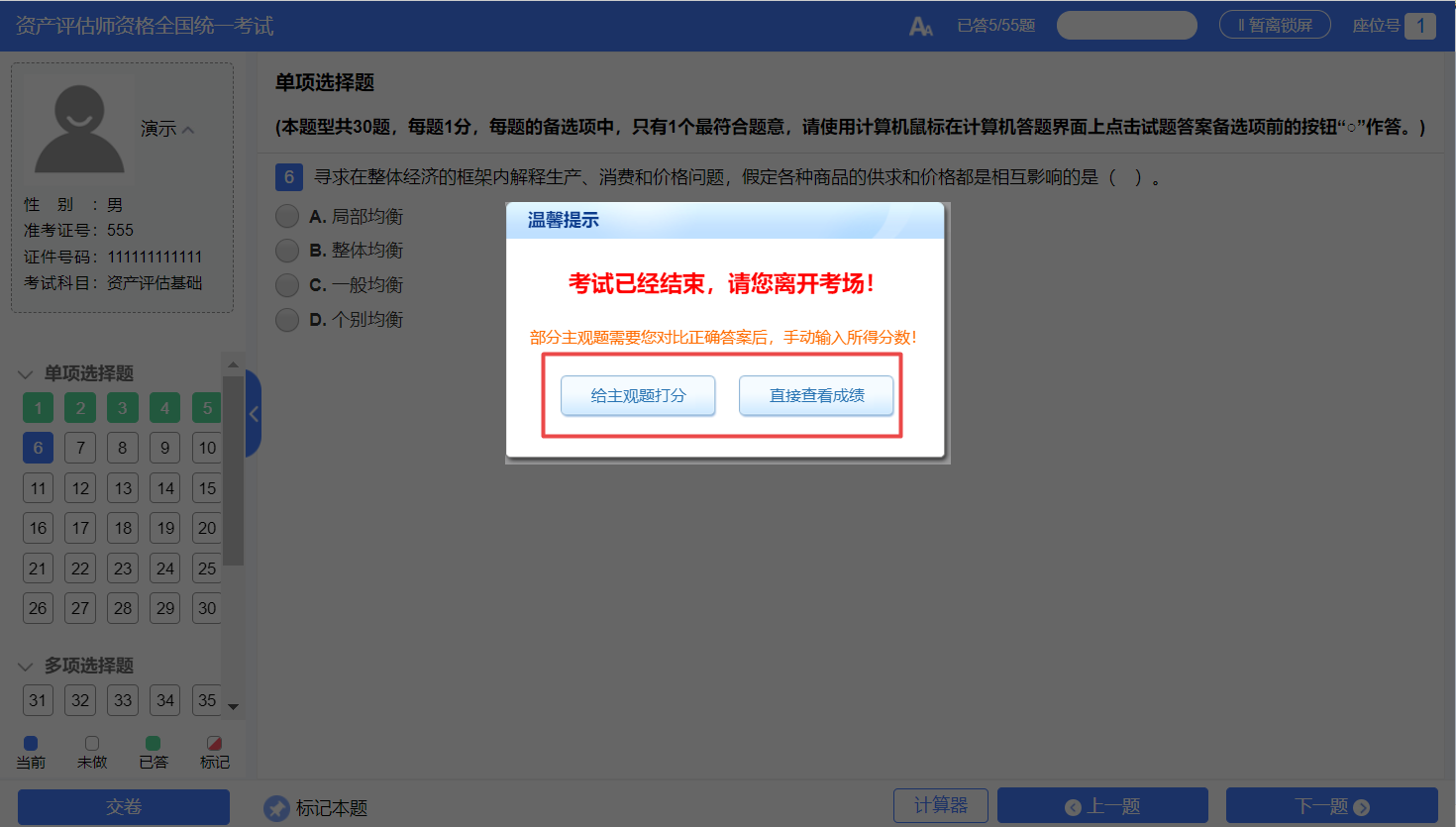
Task: Jump to question number 27
Action: [x=80, y=608]
